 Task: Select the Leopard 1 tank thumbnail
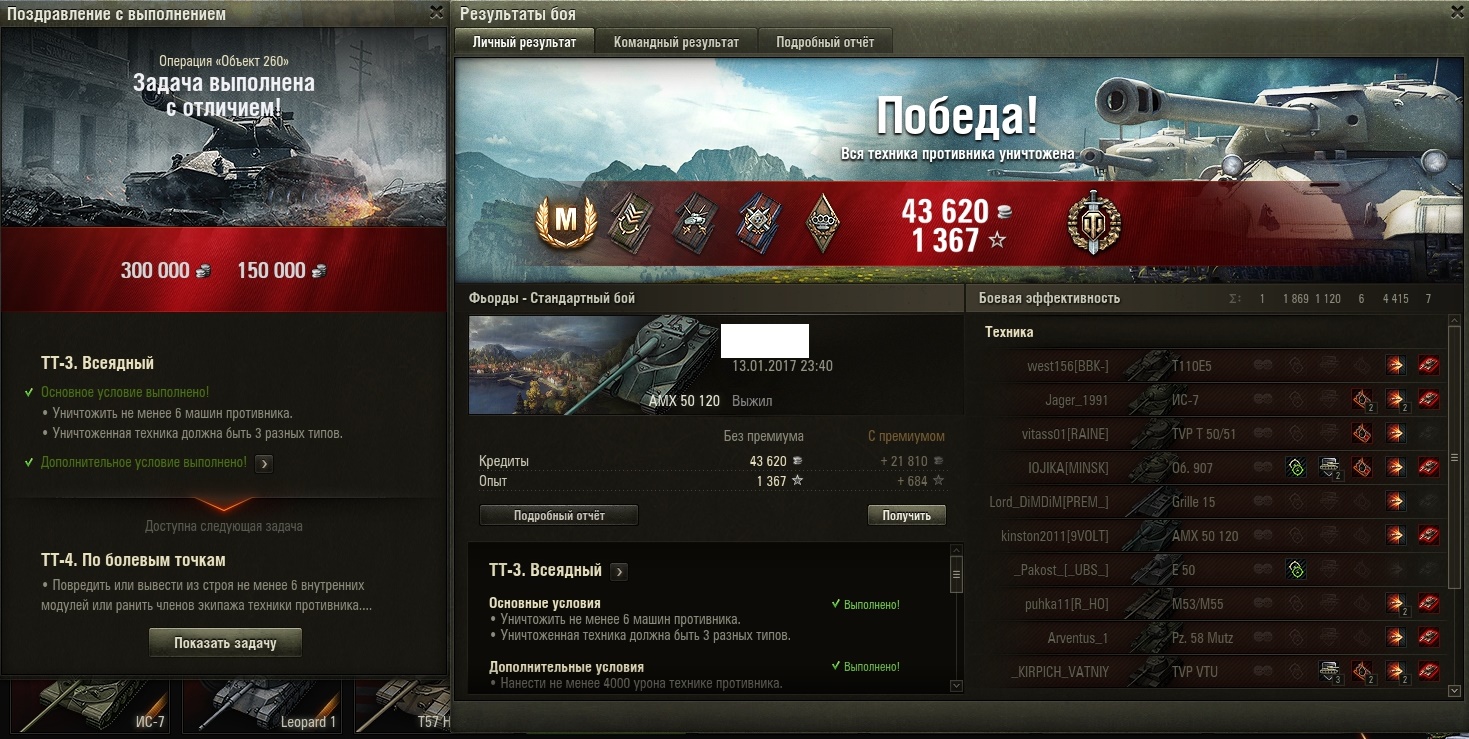pos(262,707)
